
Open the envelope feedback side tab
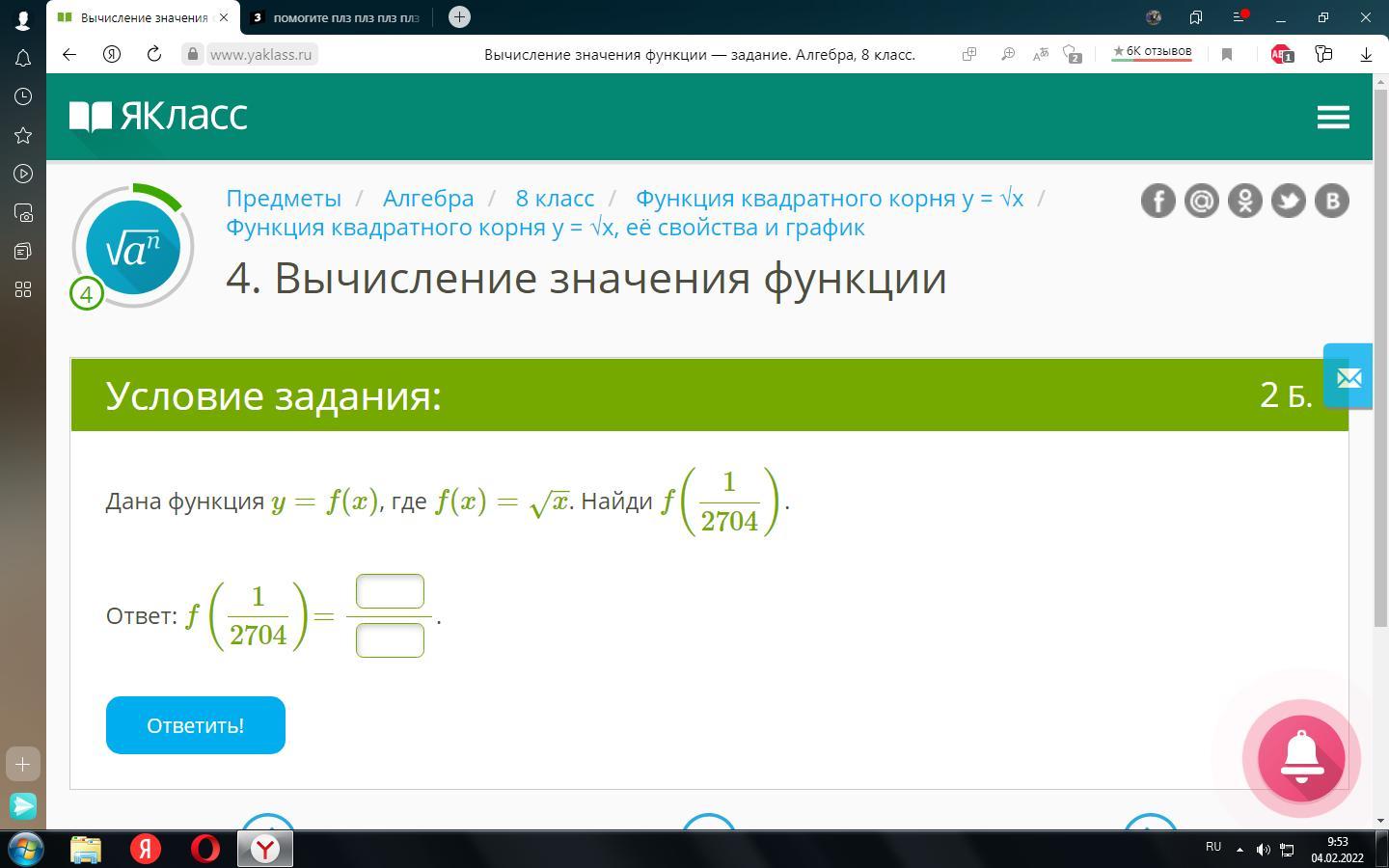(x=1348, y=376)
